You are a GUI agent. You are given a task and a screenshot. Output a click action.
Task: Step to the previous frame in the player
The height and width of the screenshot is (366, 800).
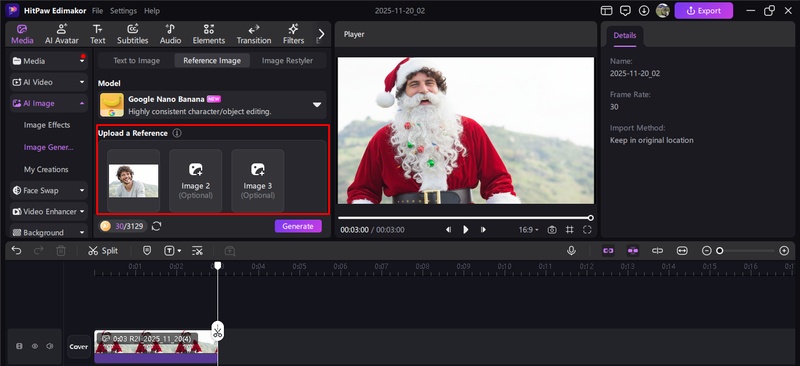(448, 230)
